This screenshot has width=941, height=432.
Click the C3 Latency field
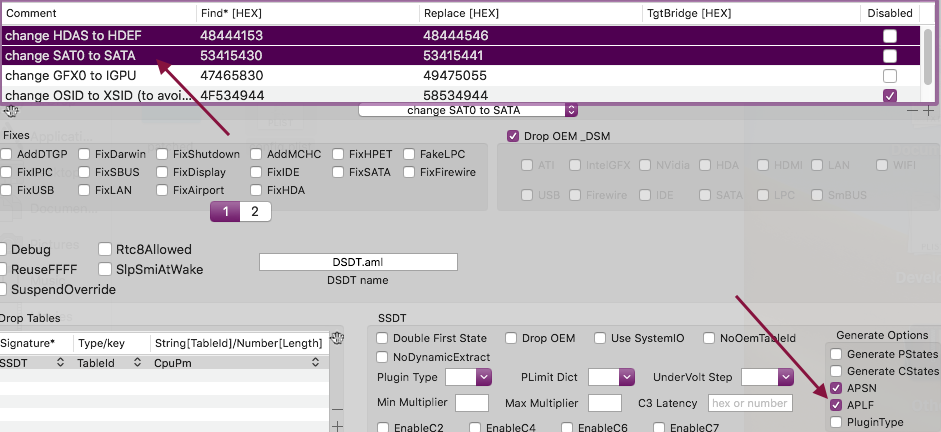click(x=751, y=403)
